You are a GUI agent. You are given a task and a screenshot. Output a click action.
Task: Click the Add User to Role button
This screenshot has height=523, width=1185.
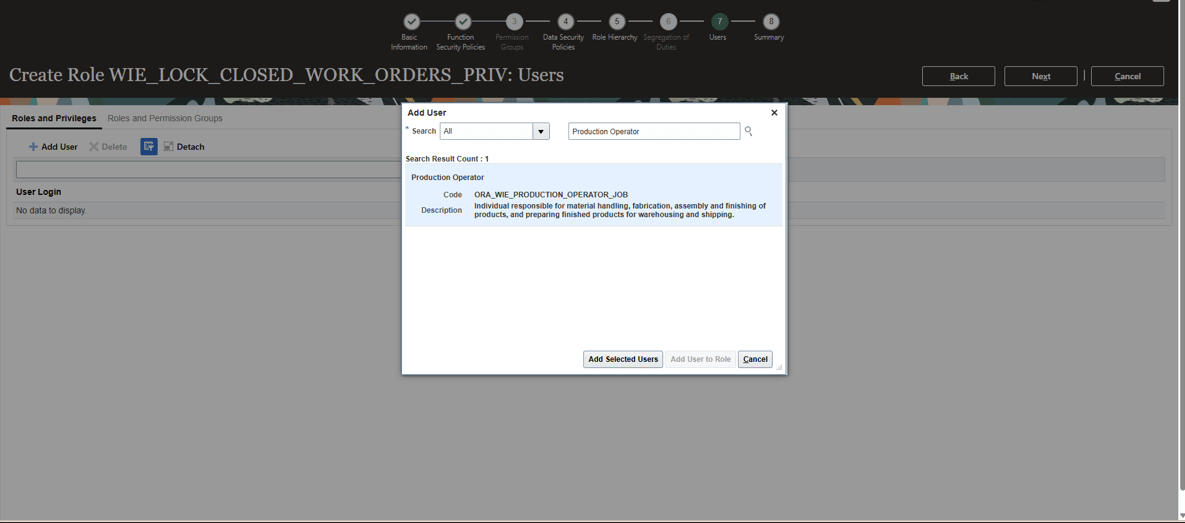coord(701,359)
